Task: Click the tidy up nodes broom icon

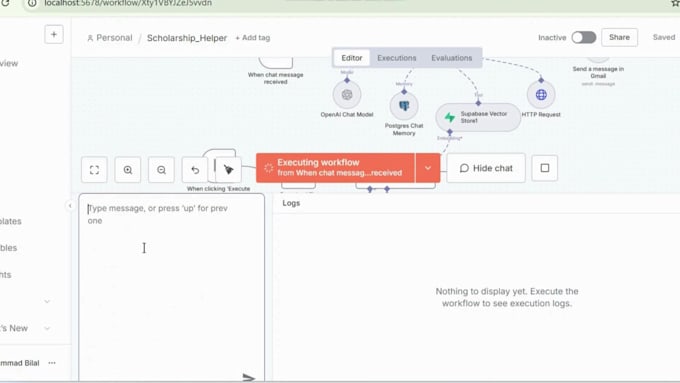Action: pos(229,170)
